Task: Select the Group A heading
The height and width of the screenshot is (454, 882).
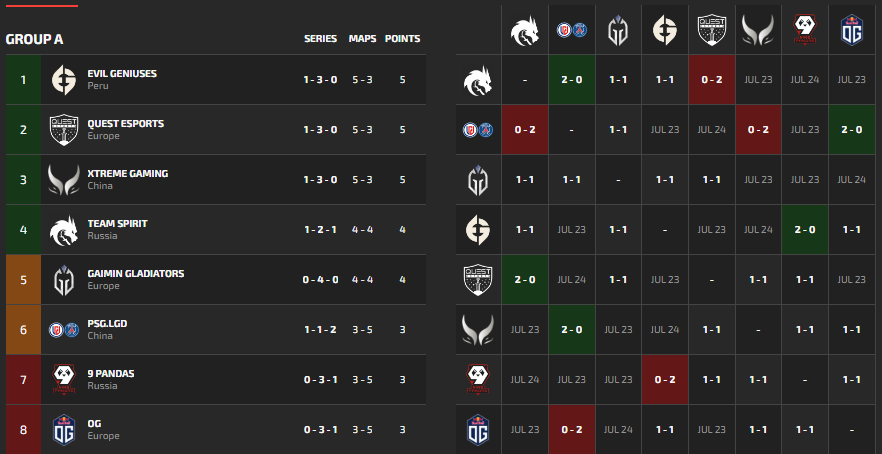Action: pyautogui.click(x=35, y=39)
